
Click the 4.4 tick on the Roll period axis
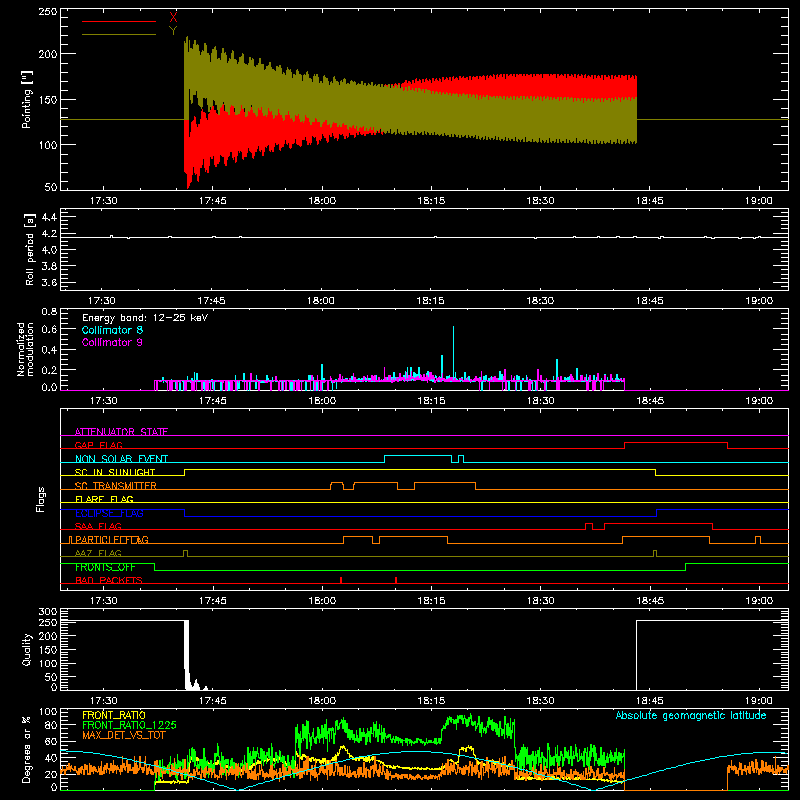click(49, 217)
